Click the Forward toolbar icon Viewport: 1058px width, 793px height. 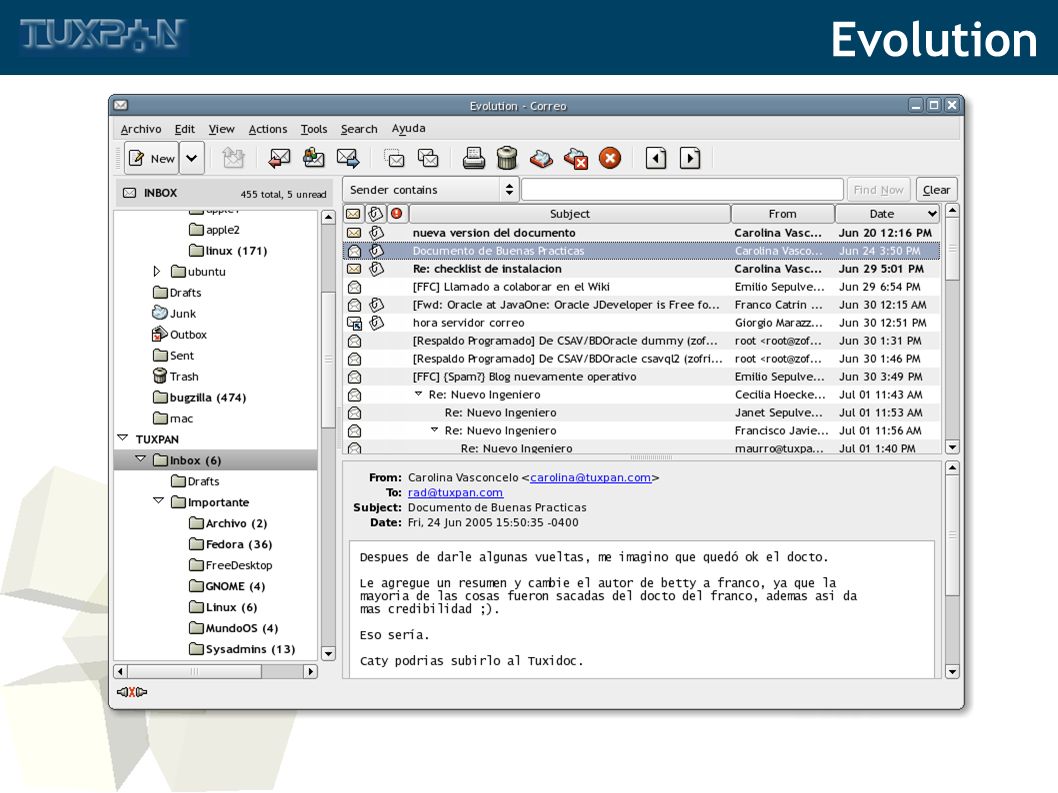click(x=348, y=159)
